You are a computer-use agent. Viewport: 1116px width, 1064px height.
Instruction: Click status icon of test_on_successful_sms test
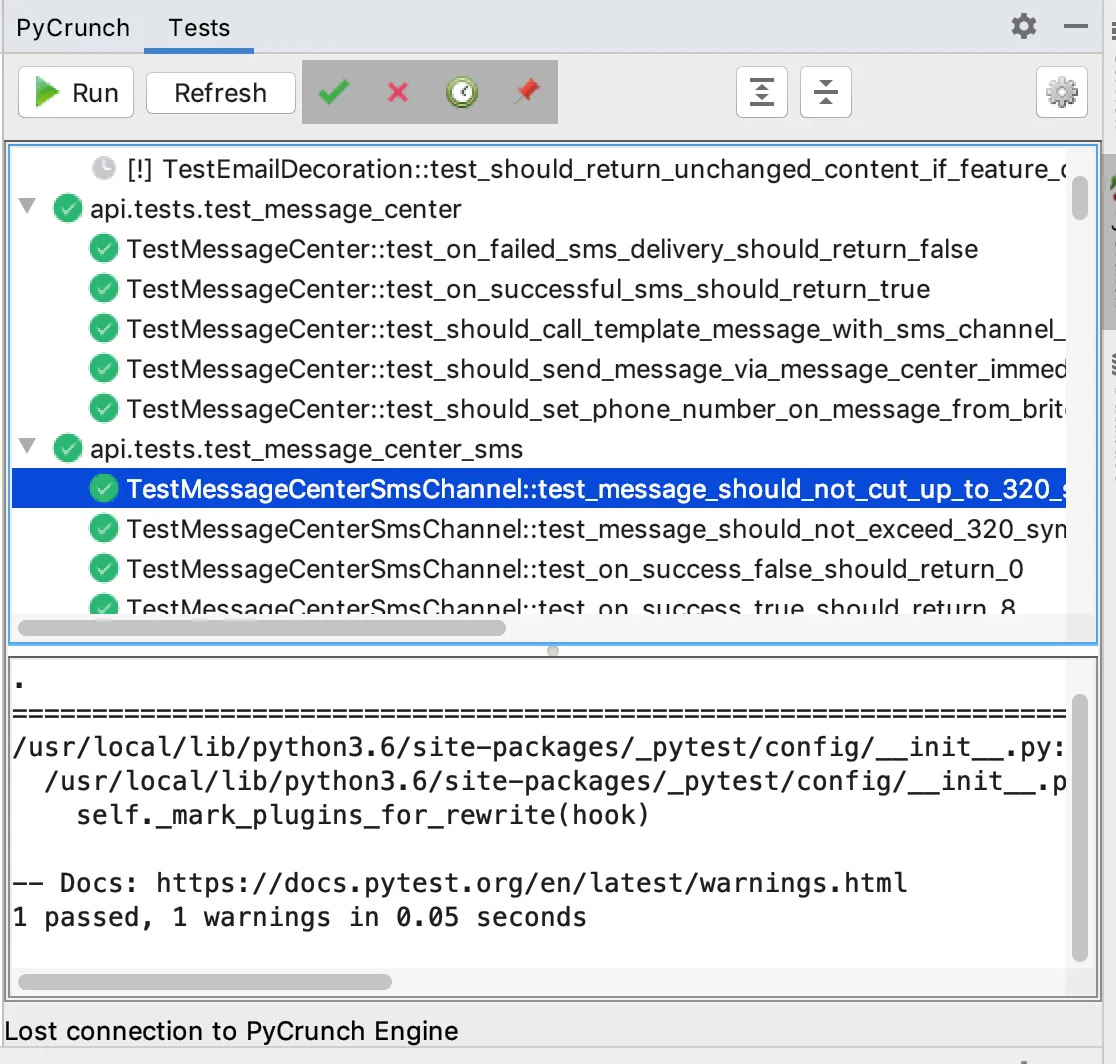[104, 288]
